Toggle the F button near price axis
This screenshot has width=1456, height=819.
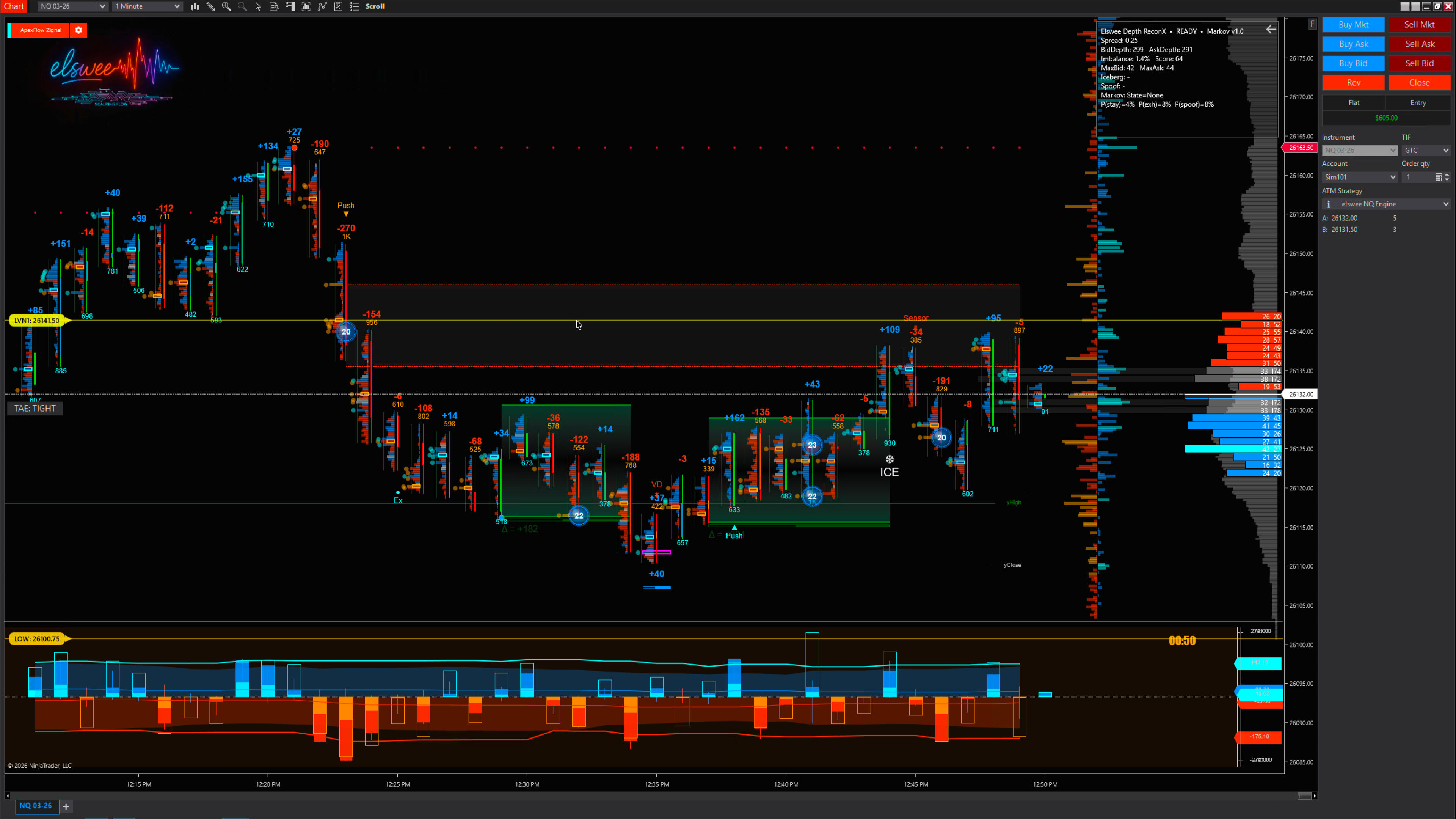click(x=1312, y=24)
